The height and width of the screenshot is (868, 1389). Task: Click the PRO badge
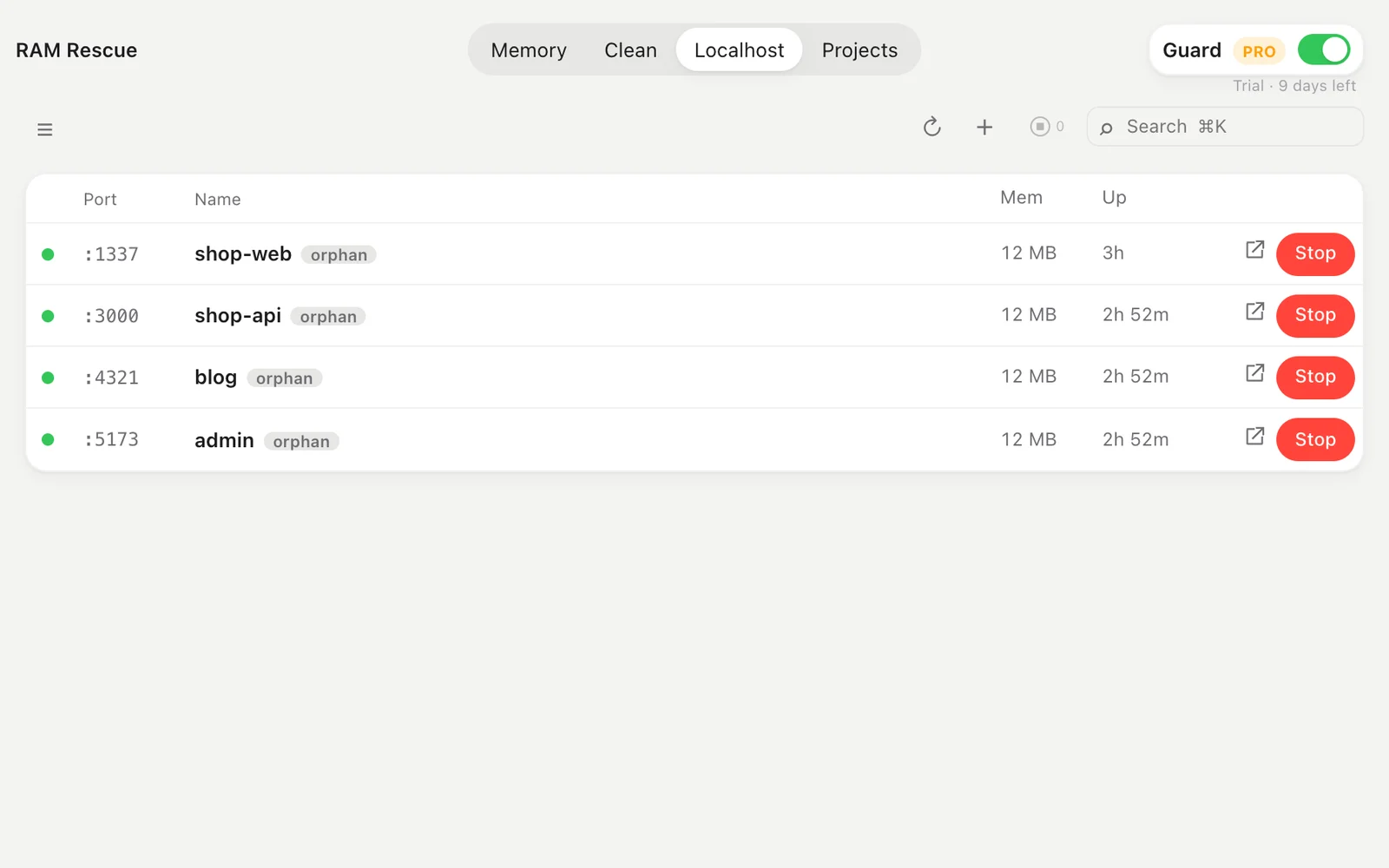coord(1259,51)
